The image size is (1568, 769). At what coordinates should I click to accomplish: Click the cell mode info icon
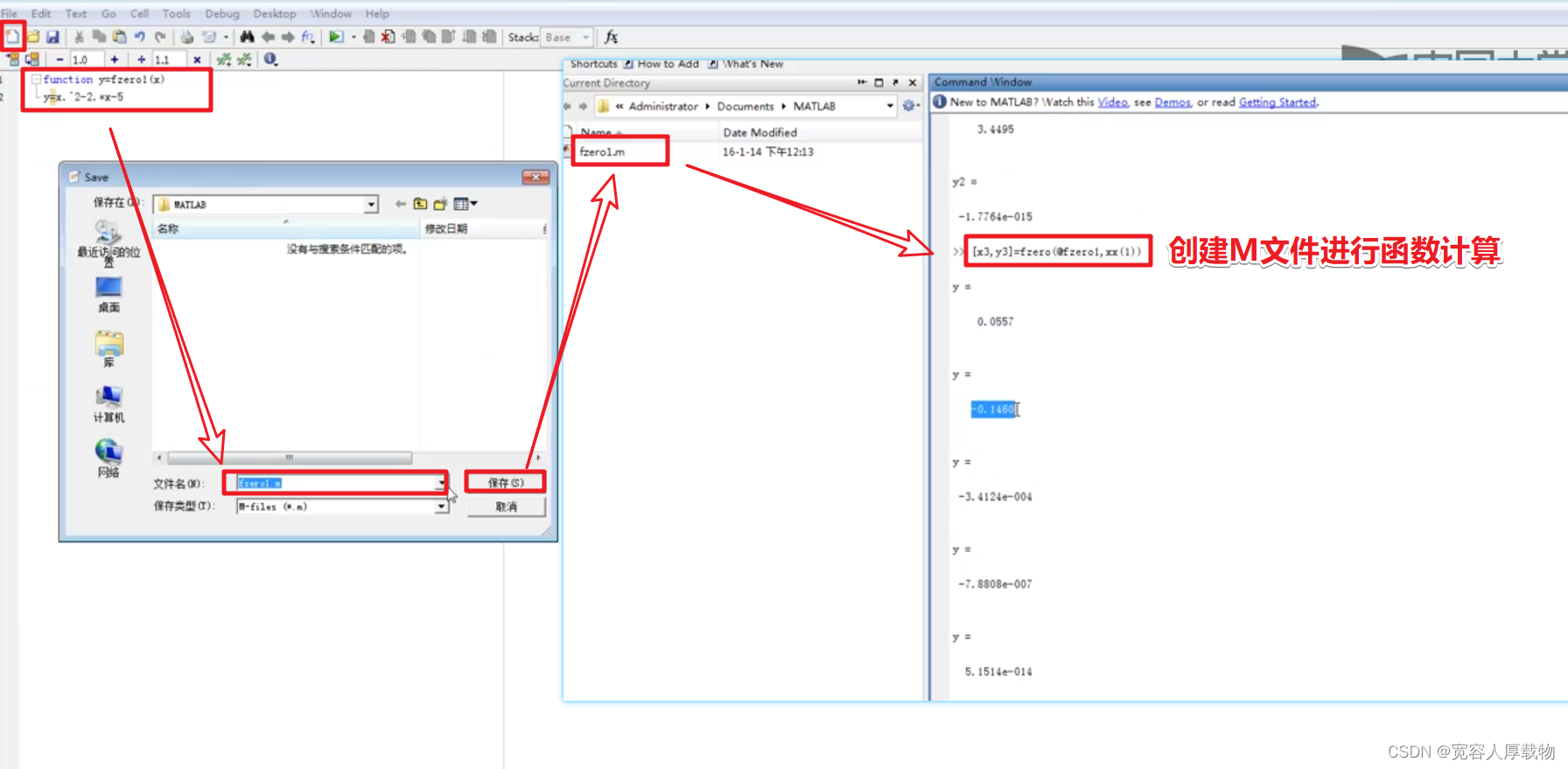pyautogui.click(x=270, y=59)
